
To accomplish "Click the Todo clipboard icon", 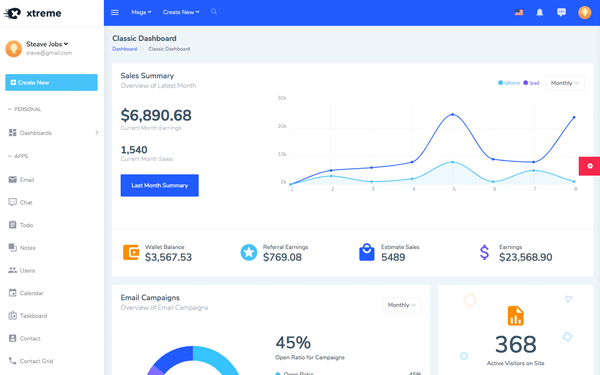I will pyautogui.click(x=13, y=225).
